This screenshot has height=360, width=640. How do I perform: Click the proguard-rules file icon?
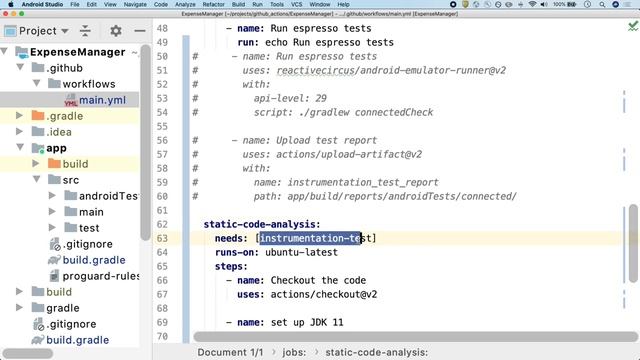click(54, 276)
